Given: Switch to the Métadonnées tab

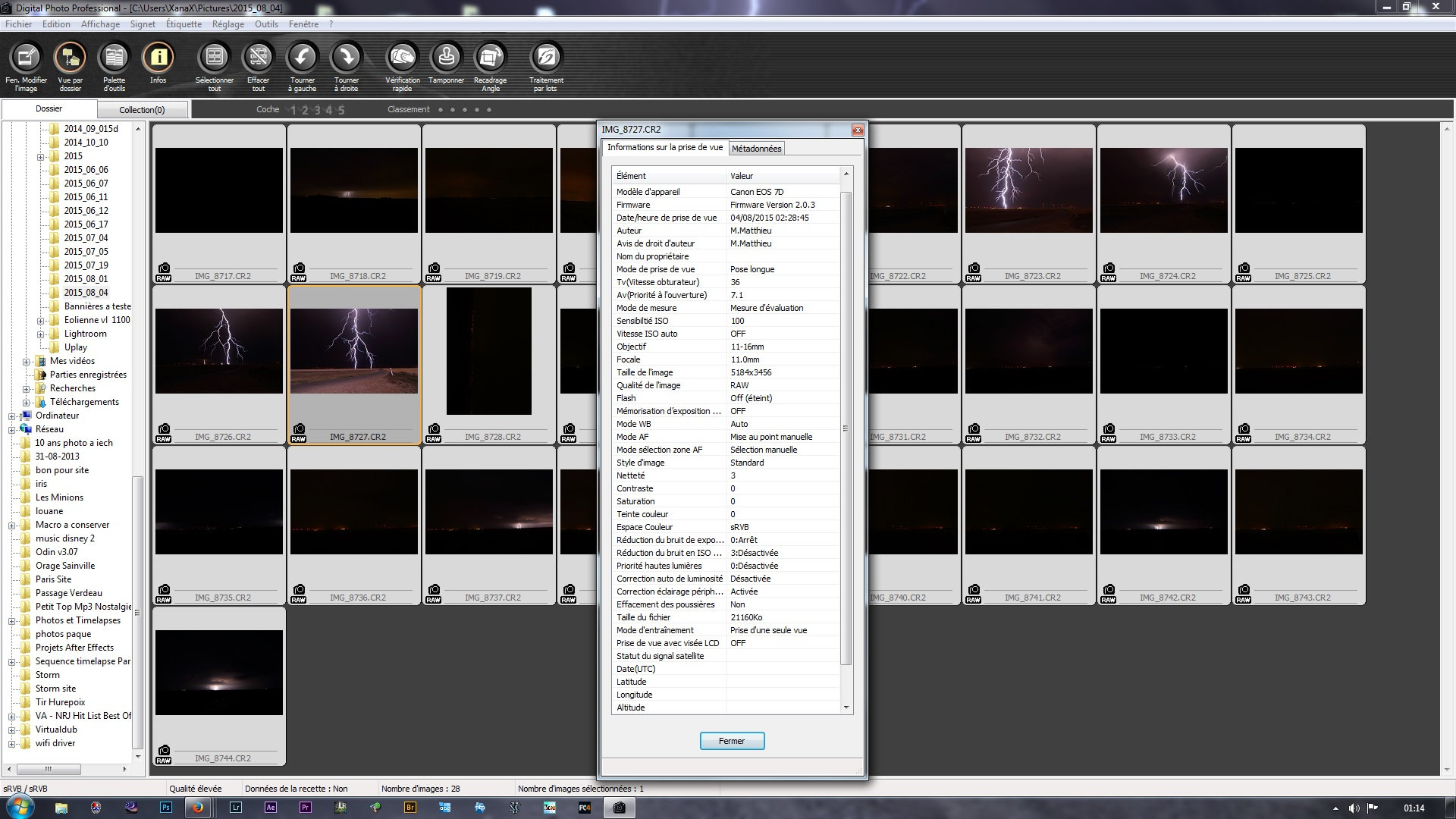Looking at the screenshot, I should (756, 149).
